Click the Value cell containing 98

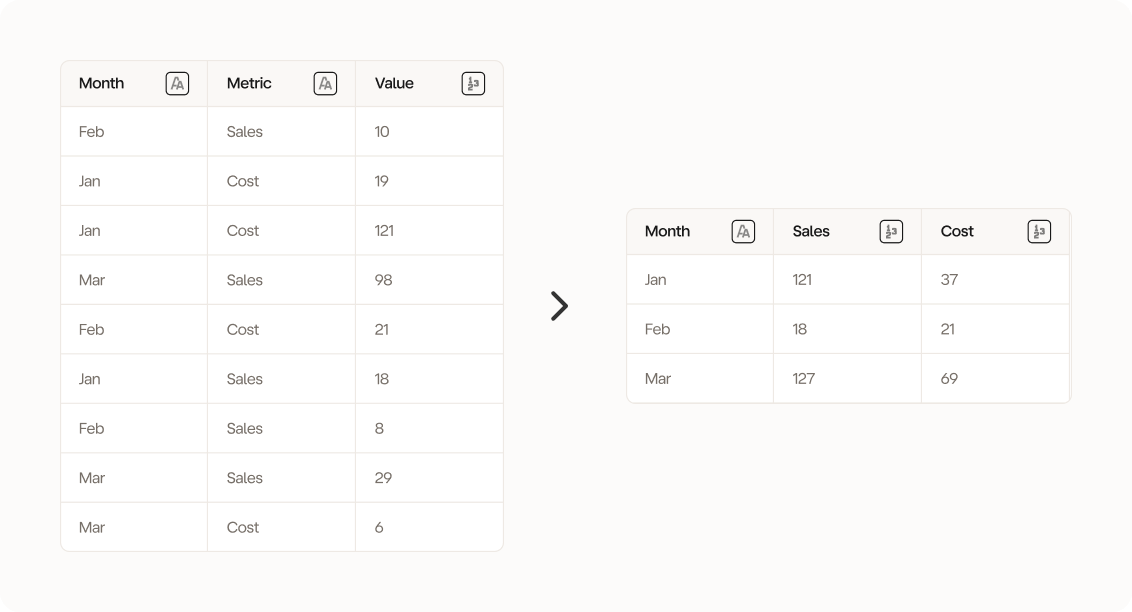click(x=383, y=280)
